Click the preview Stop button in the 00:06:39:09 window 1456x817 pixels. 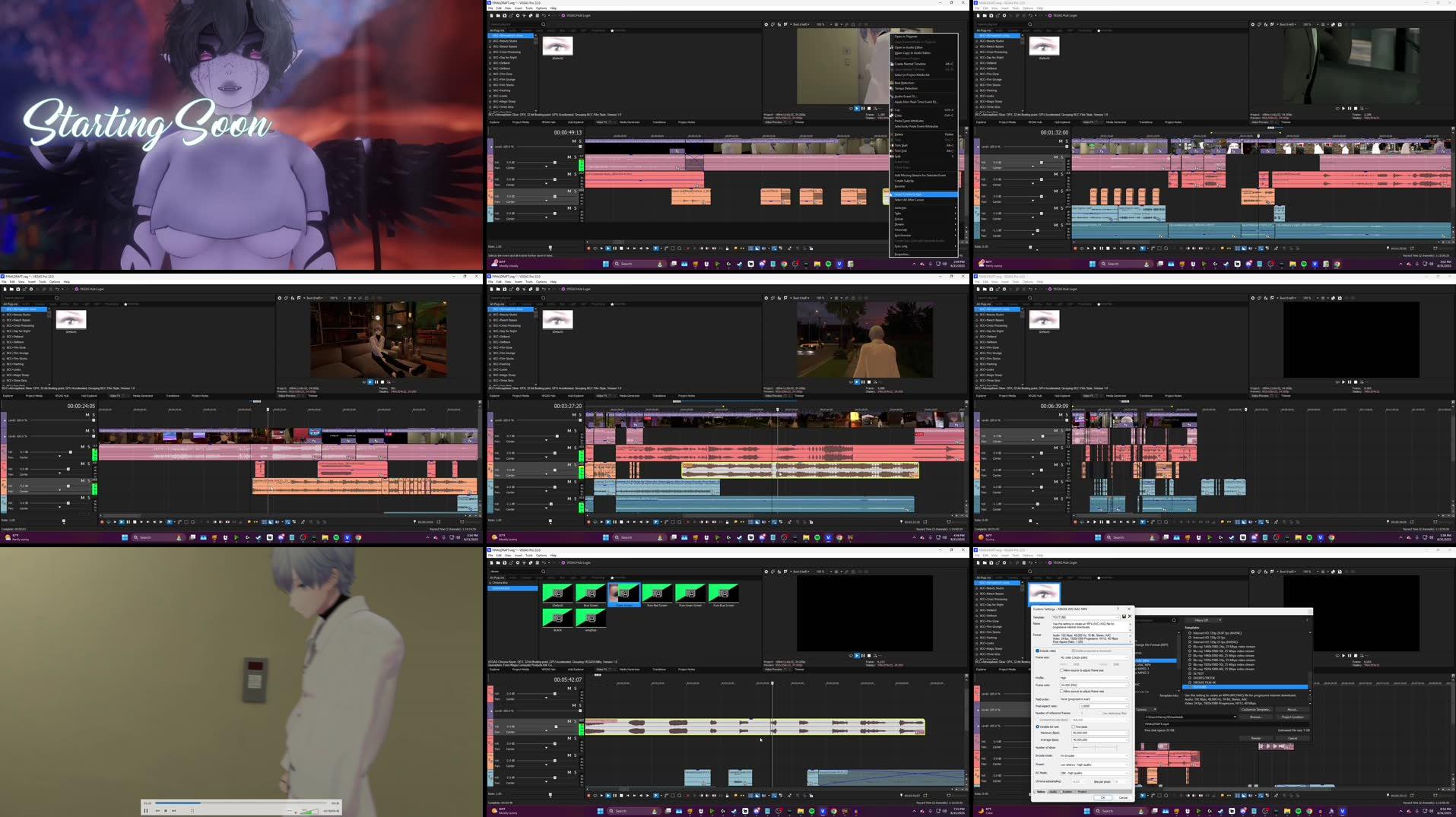coord(1356,382)
